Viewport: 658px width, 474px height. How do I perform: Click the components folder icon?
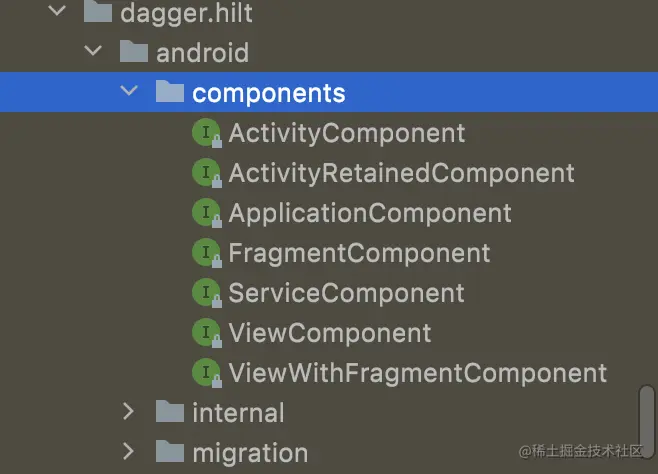pyautogui.click(x=170, y=93)
